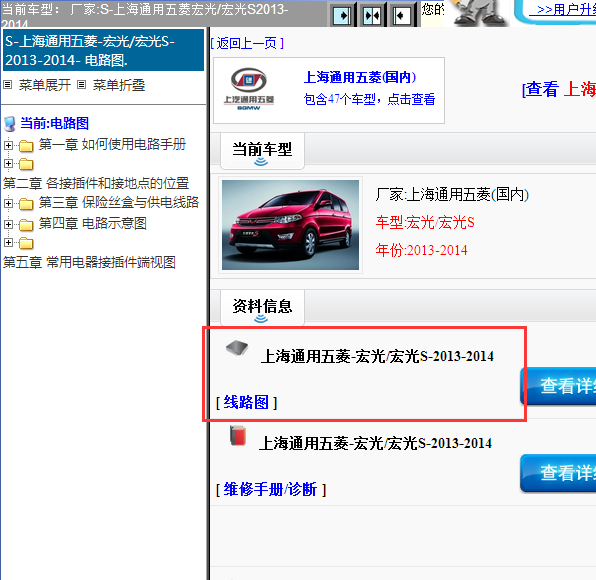Select 第四章 电路示意图 label
The height and width of the screenshot is (580, 596).
click(x=92, y=223)
